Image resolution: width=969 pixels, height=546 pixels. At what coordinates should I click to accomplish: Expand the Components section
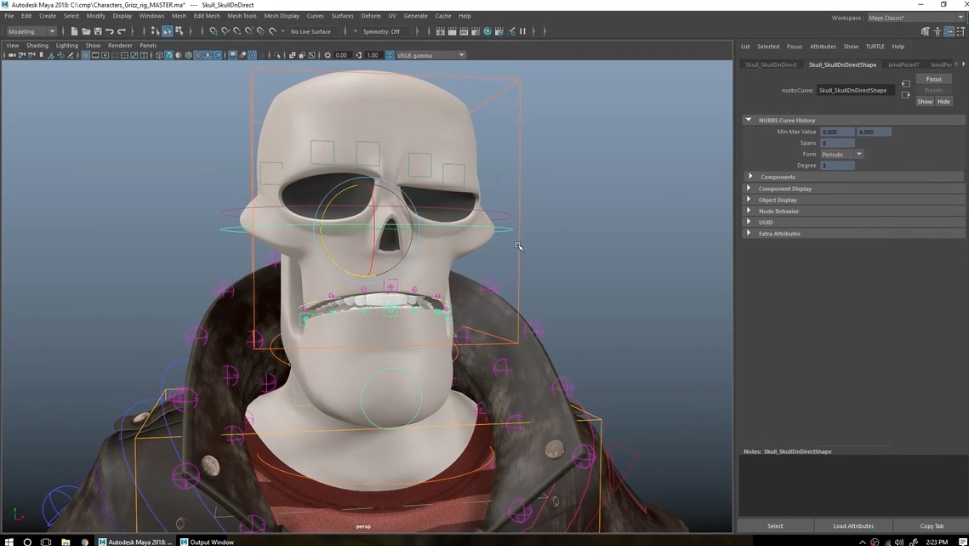pos(750,177)
